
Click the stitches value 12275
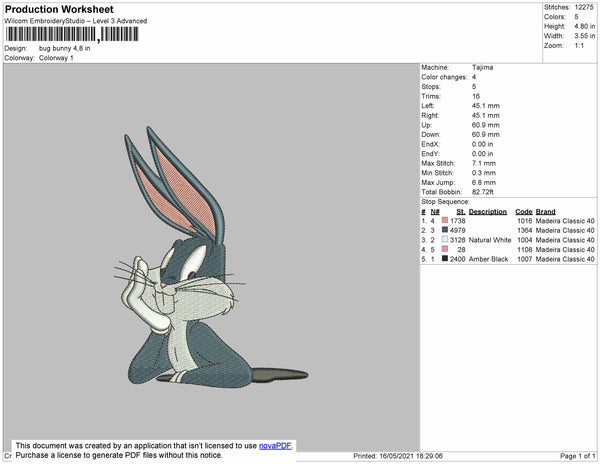pyautogui.click(x=584, y=7)
